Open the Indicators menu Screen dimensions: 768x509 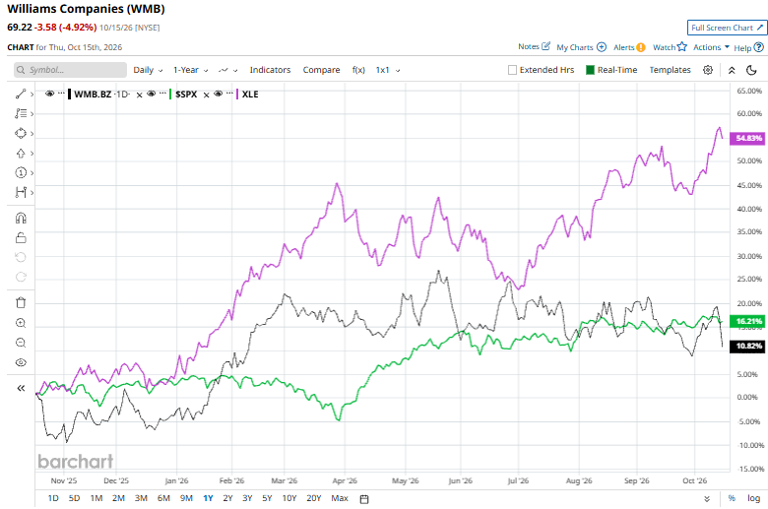(270, 70)
